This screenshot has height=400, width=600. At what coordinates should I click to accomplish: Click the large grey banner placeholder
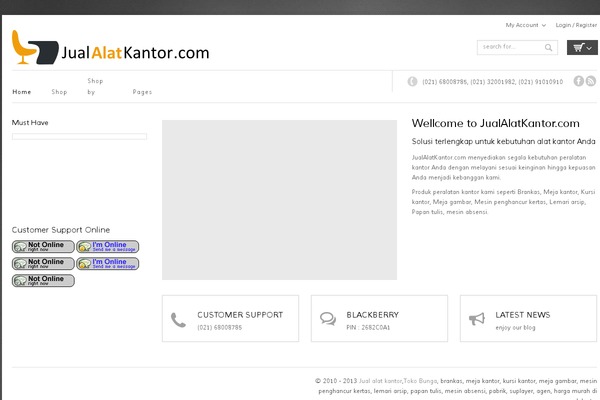tap(279, 200)
